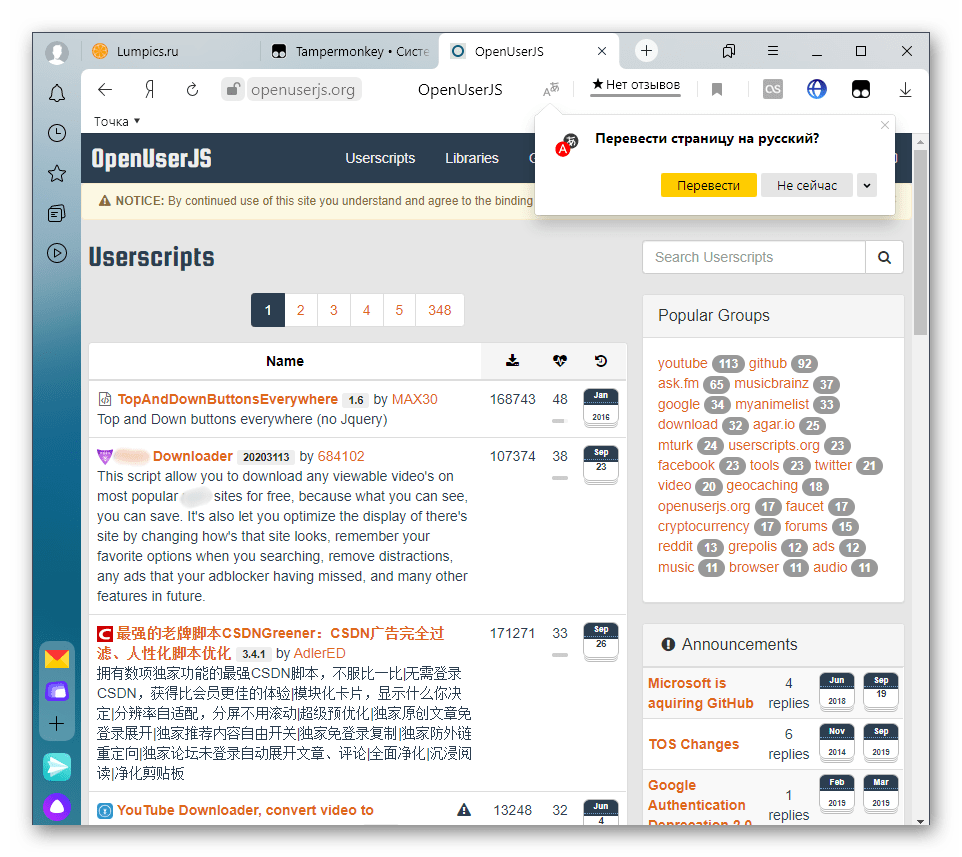The image size is (962, 857).
Task: Open cryptocurrency group link
Action: coord(703,526)
